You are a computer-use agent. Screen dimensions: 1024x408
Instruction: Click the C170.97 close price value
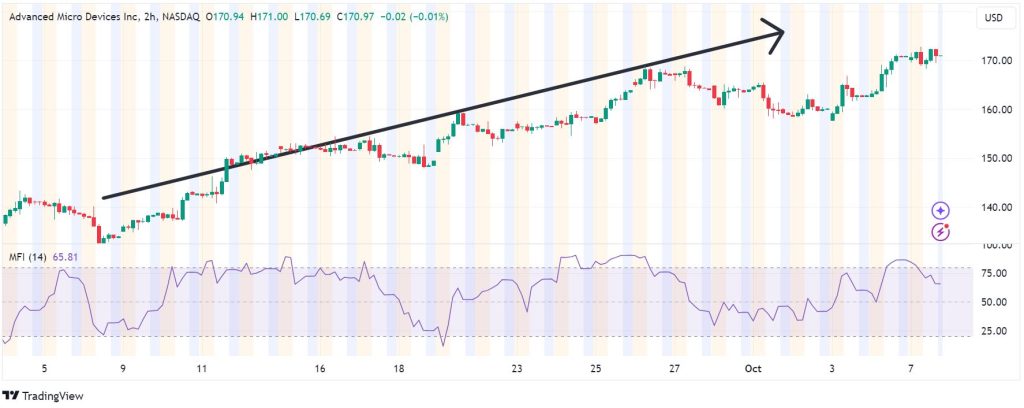tap(356, 17)
